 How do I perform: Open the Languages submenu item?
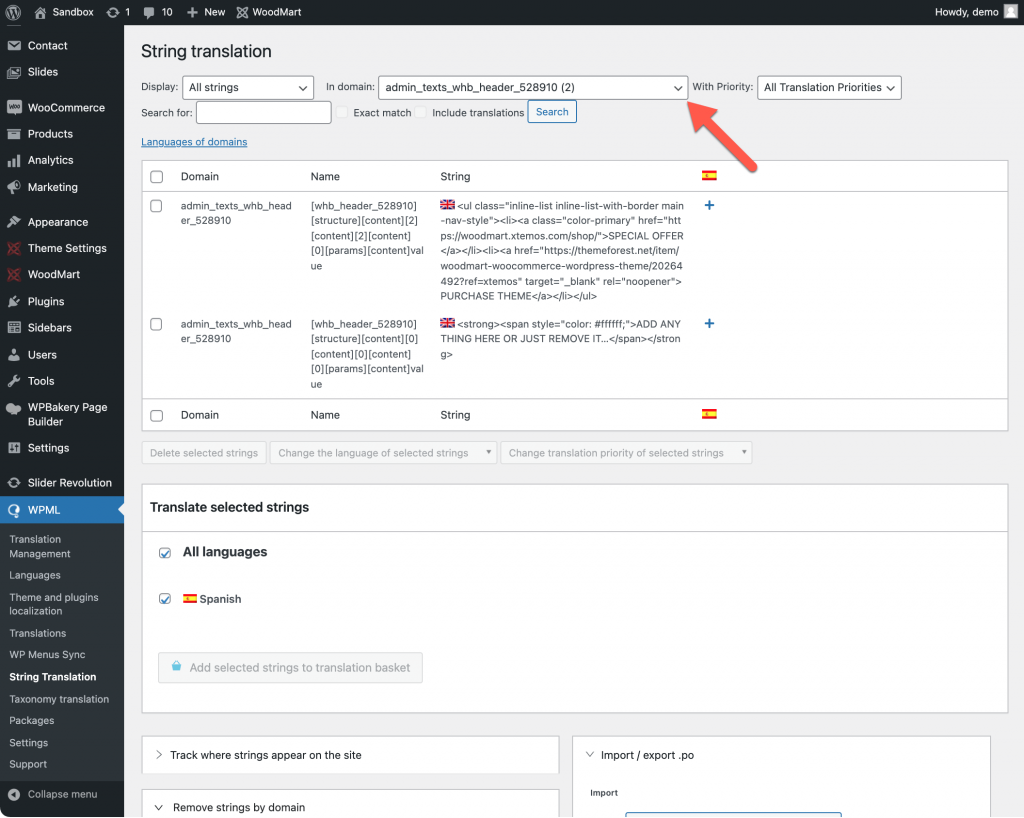coord(35,575)
